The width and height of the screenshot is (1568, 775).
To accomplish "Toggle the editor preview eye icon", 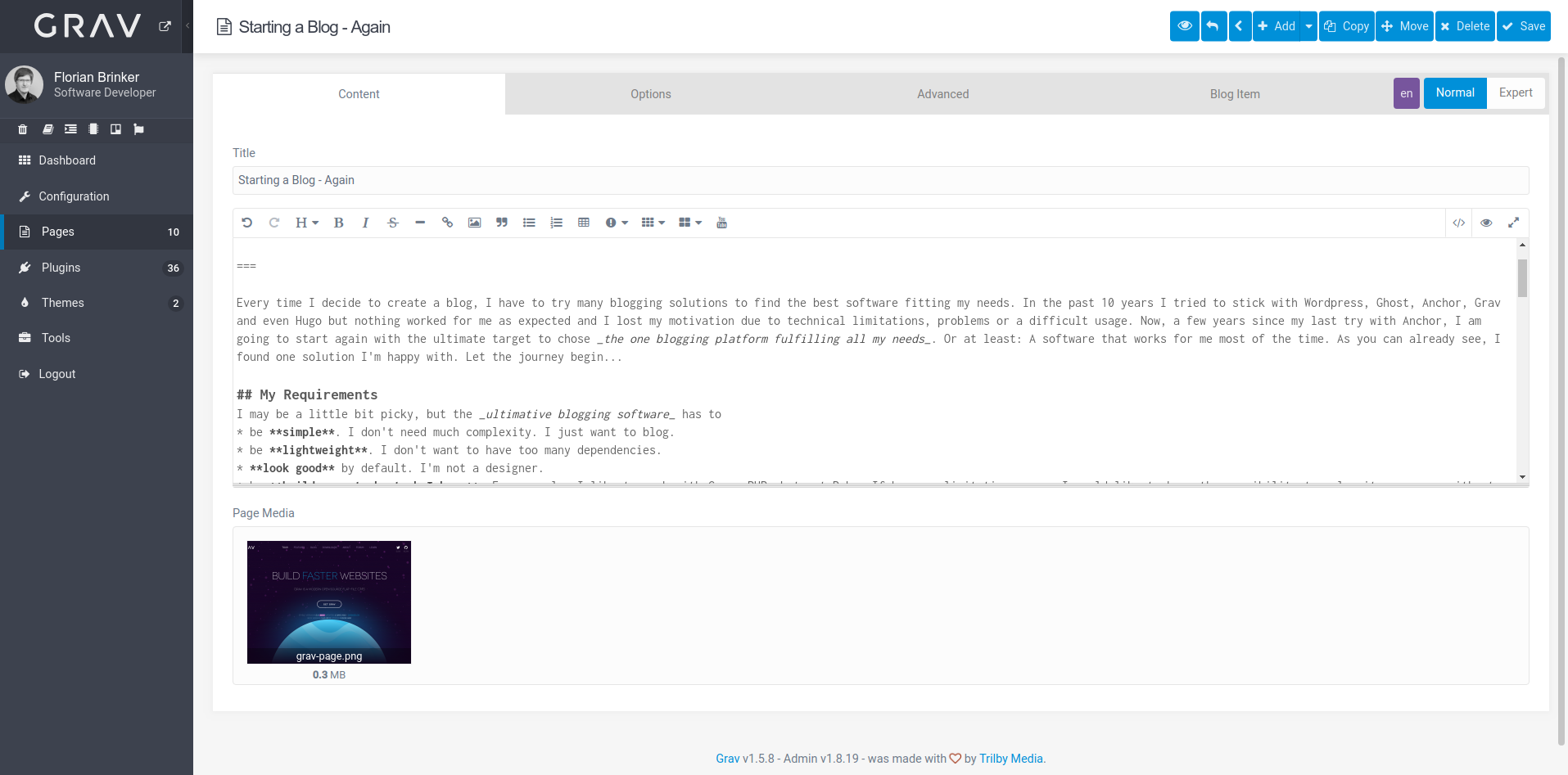I will [x=1486, y=223].
